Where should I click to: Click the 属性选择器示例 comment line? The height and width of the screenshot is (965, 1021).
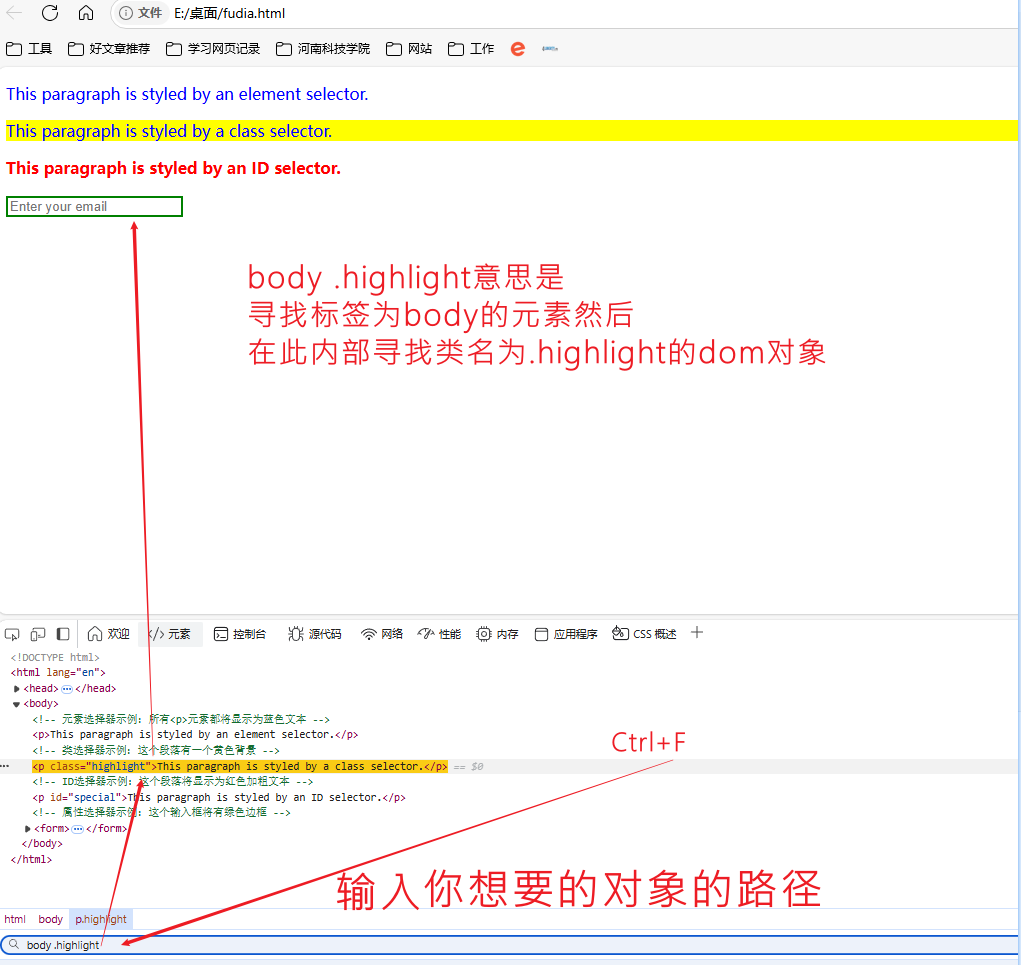pyautogui.click(x=161, y=813)
